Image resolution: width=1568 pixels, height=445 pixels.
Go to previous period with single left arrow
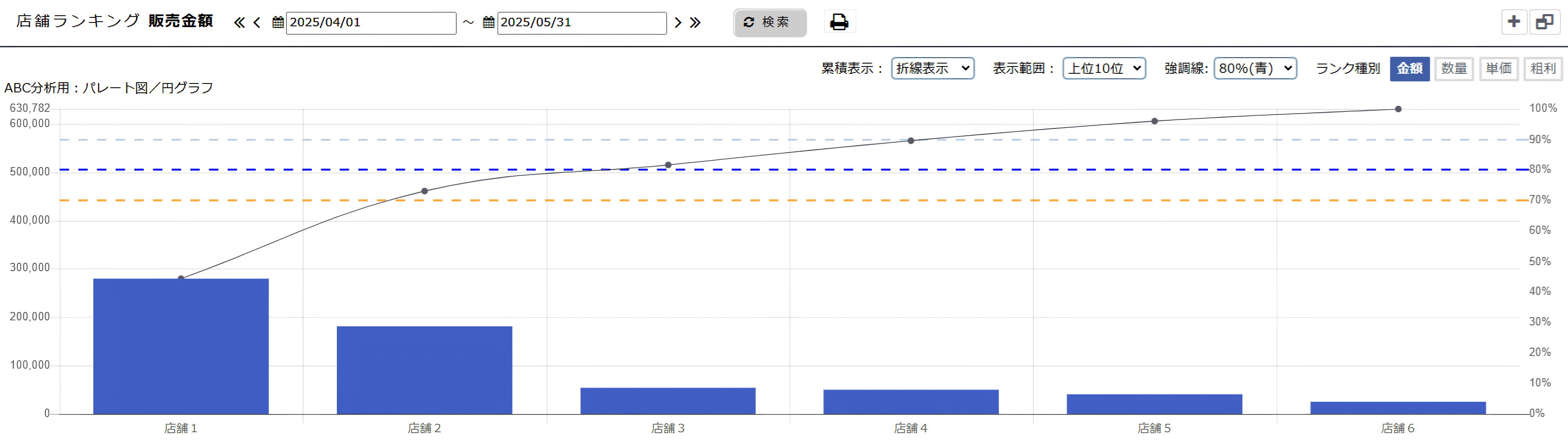257,23
